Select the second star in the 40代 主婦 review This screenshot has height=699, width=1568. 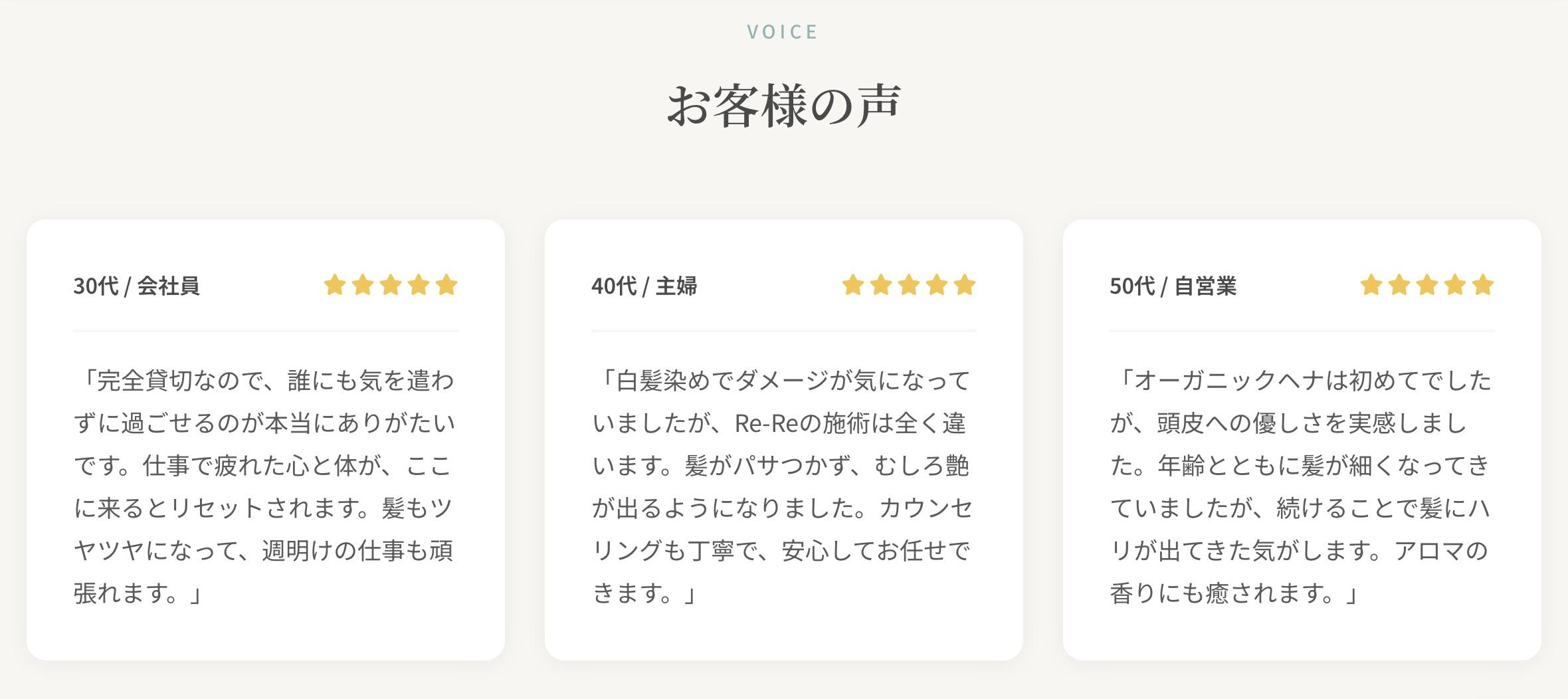881,286
